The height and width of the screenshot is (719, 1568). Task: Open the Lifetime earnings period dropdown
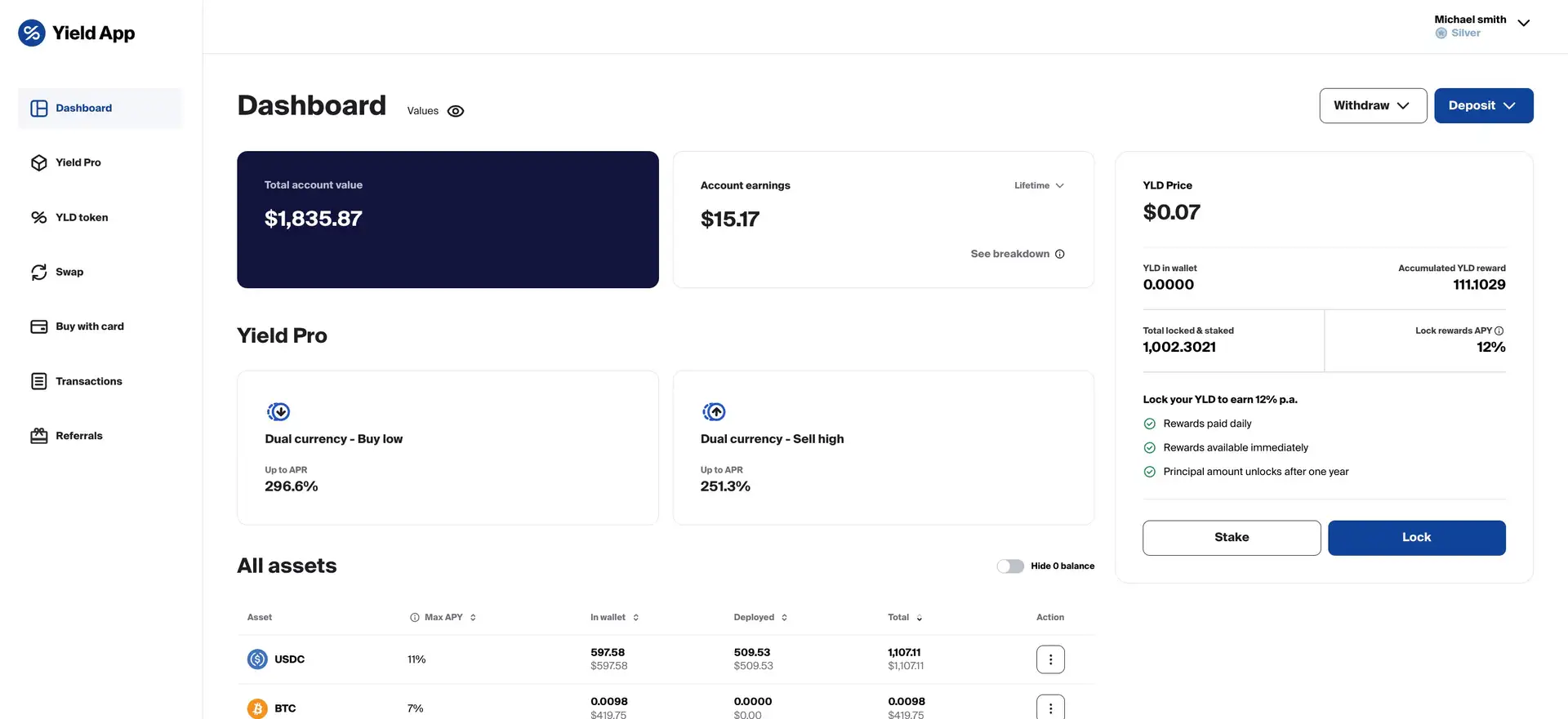coord(1039,186)
